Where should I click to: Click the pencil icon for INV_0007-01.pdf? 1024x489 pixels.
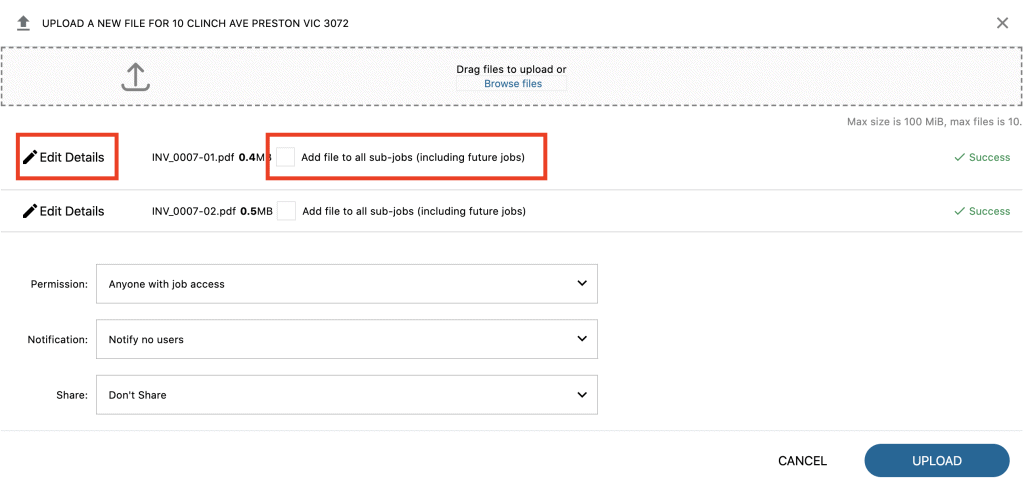pyautogui.click(x=30, y=157)
